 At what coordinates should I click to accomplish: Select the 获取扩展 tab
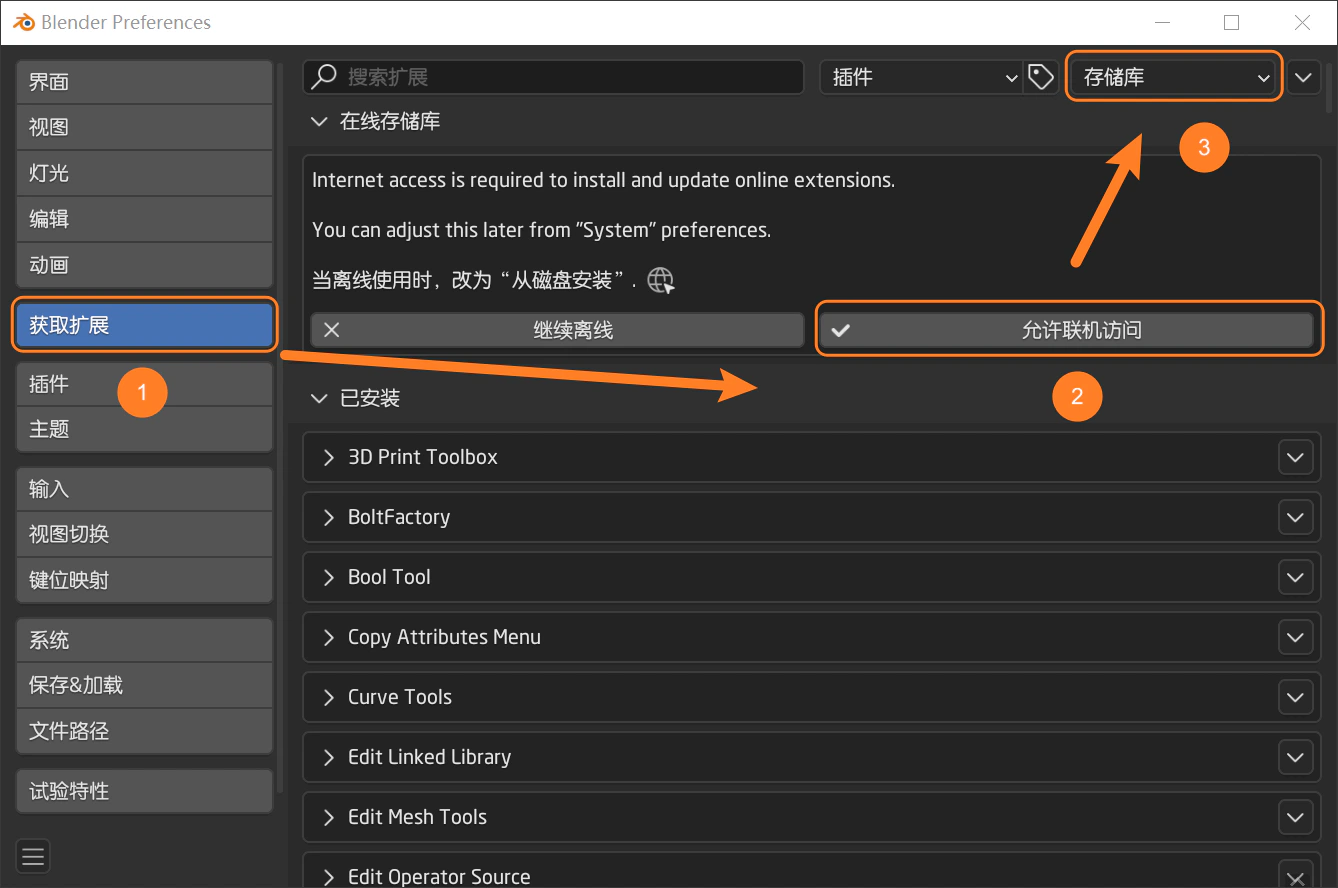tap(144, 325)
